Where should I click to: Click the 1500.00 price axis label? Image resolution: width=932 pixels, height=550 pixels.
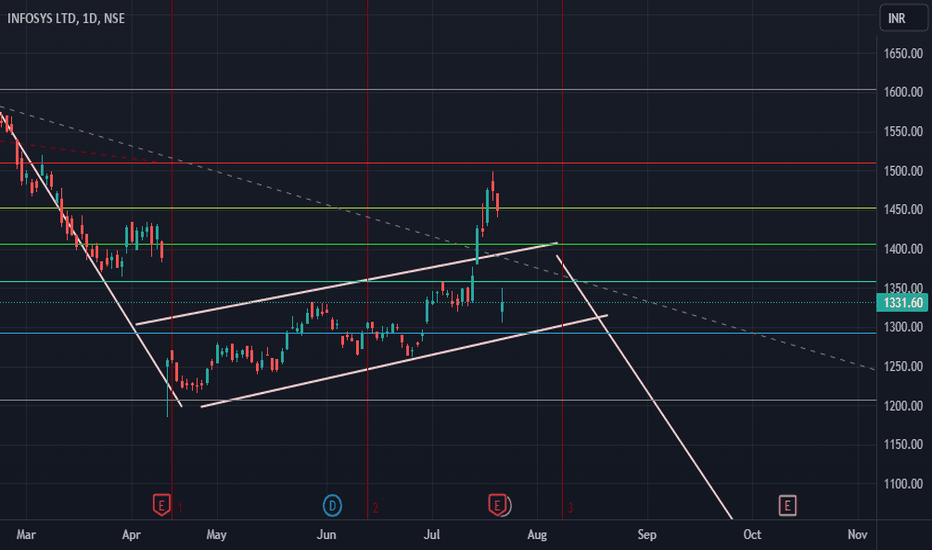pos(903,171)
